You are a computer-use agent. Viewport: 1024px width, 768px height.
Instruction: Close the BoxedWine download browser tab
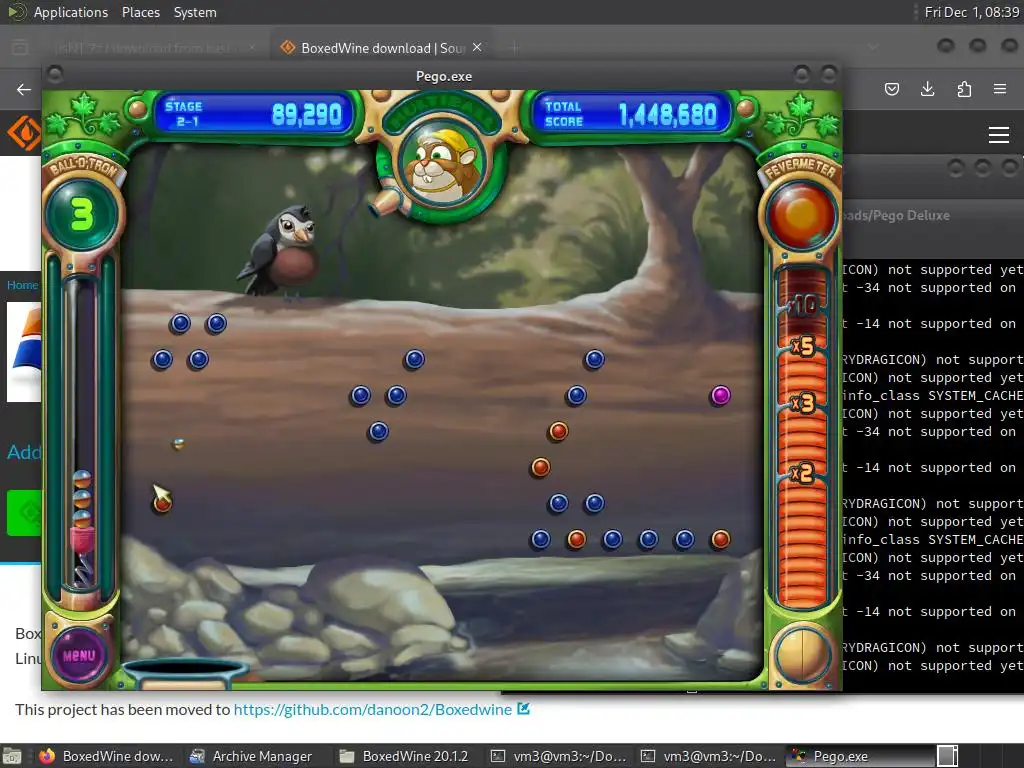pos(477,47)
